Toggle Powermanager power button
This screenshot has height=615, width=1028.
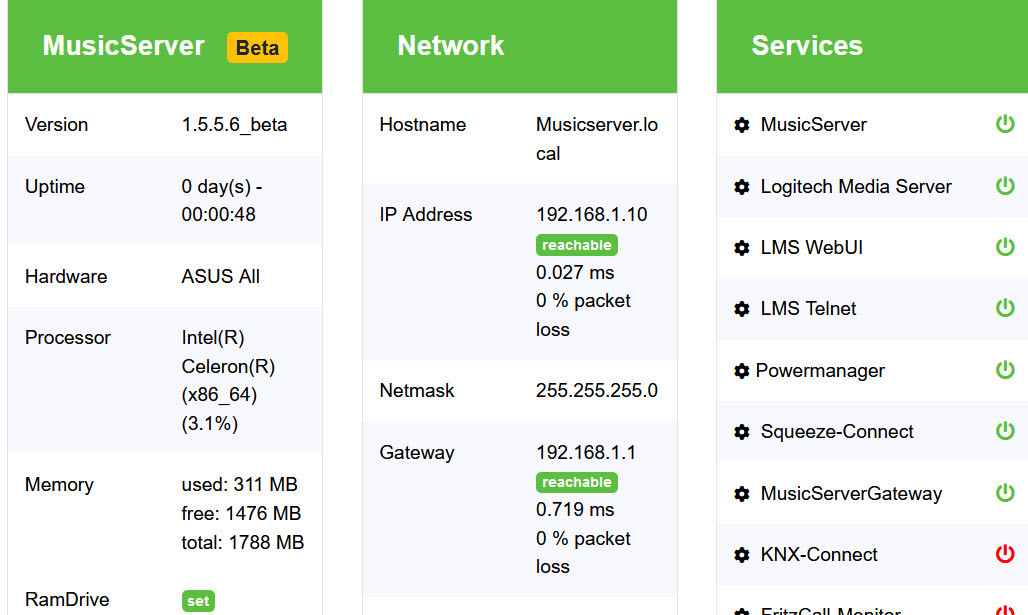(x=1005, y=370)
